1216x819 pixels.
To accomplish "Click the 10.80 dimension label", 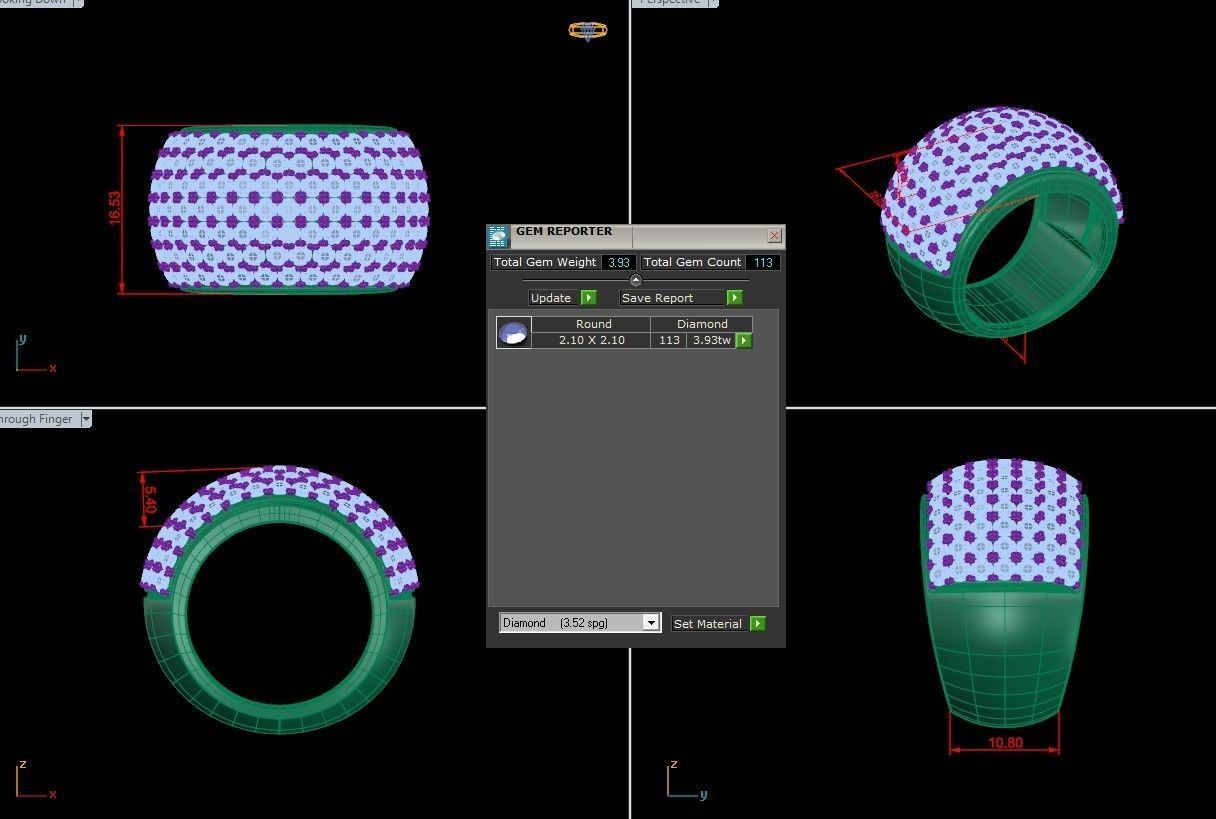I will [1005, 743].
